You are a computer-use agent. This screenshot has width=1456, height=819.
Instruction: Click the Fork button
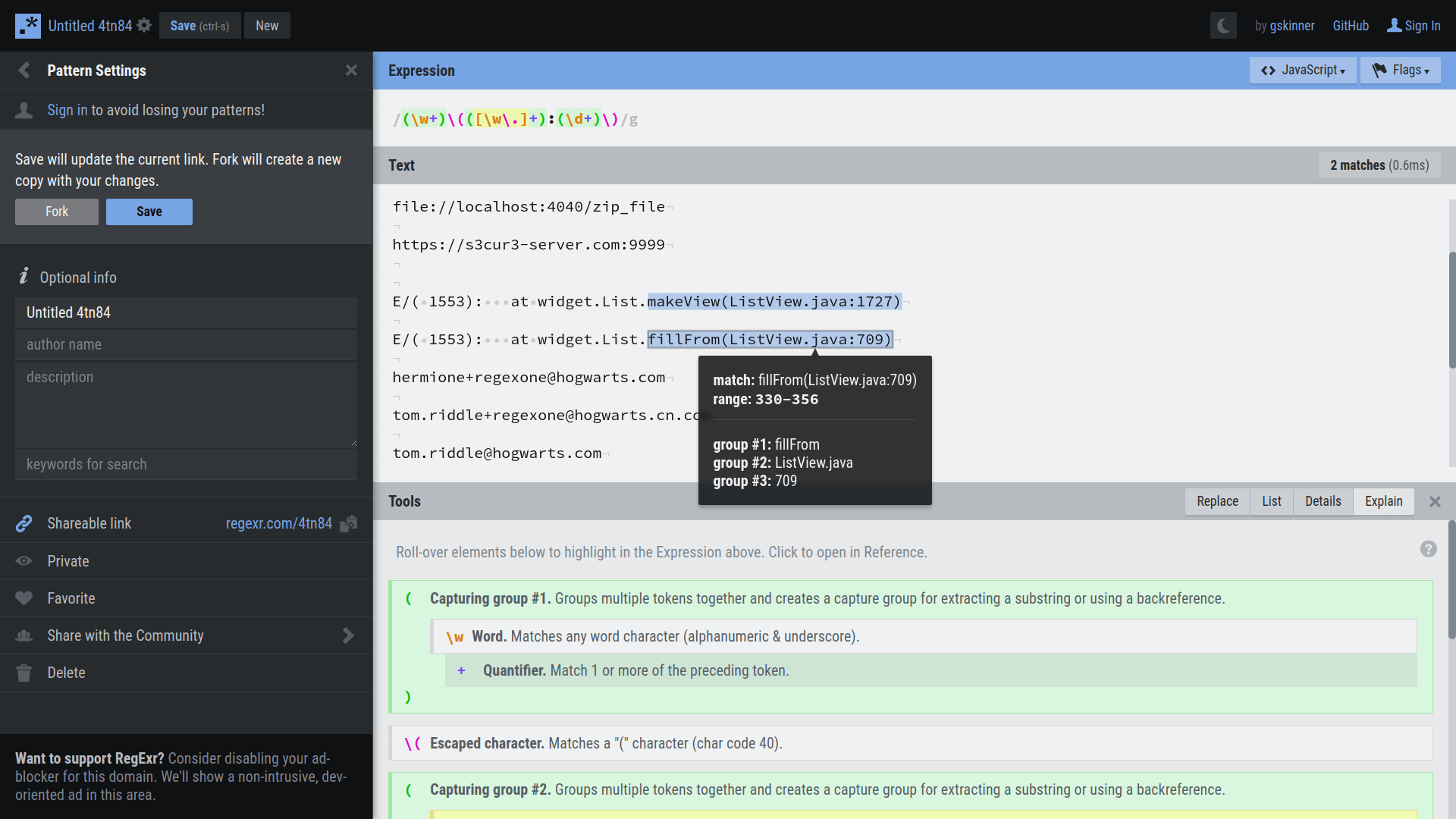(57, 212)
